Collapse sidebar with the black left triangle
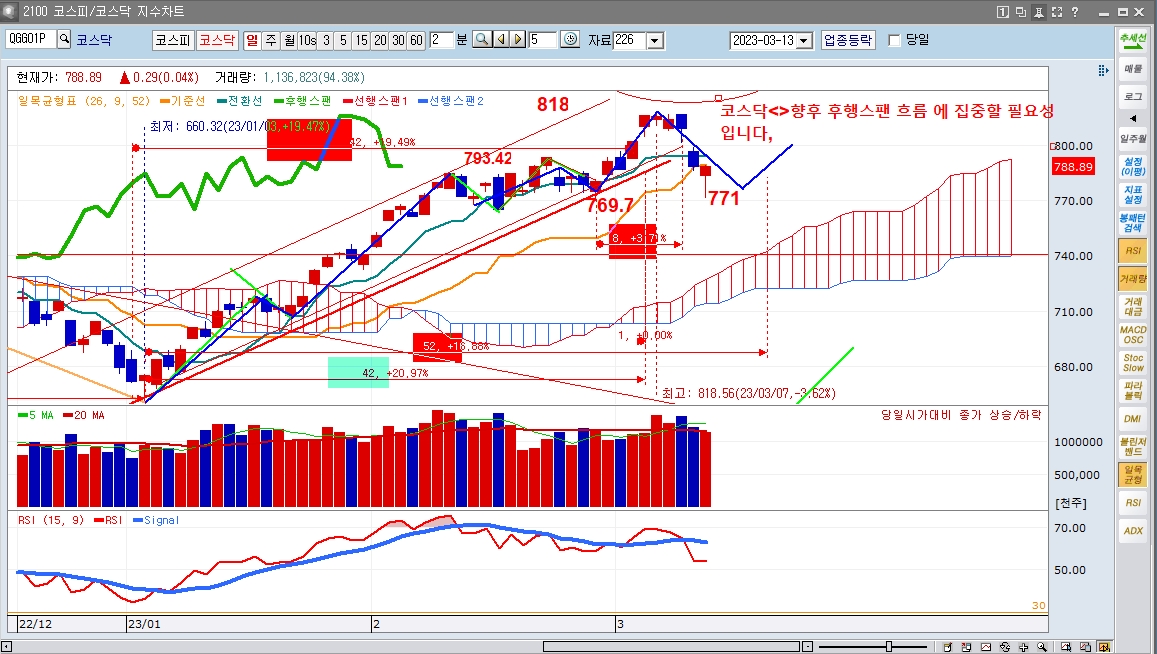The width and height of the screenshot is (1157, 654). click(1133, 118)
